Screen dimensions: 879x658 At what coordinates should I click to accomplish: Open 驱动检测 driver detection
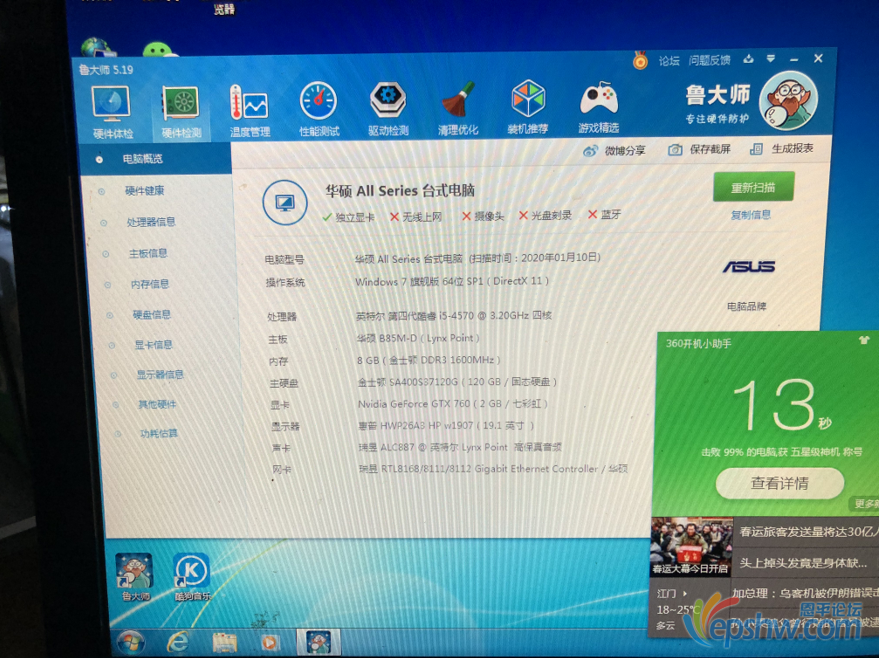coord(388,109)
